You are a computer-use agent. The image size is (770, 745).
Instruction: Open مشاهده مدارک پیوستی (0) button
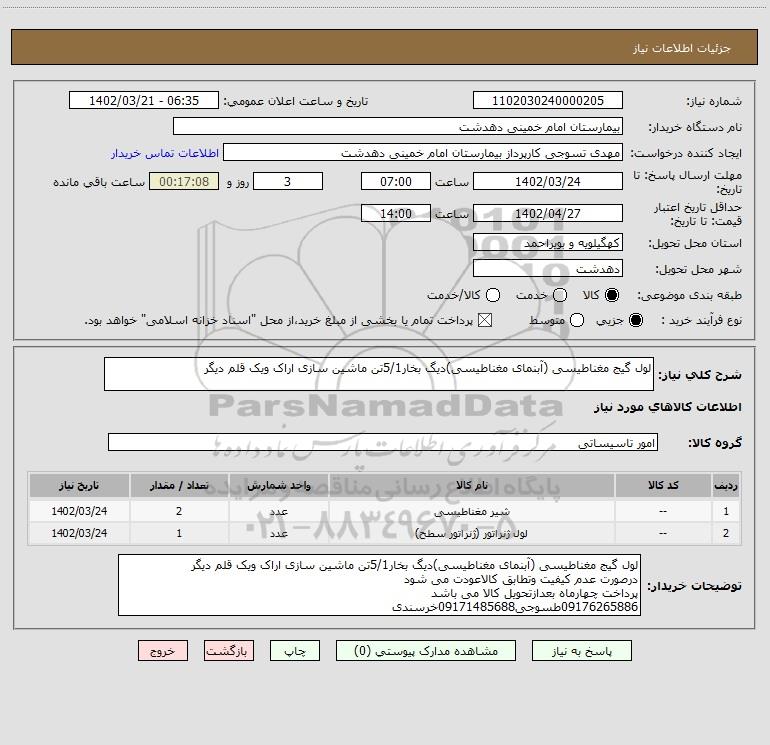(x=425, y=651)
